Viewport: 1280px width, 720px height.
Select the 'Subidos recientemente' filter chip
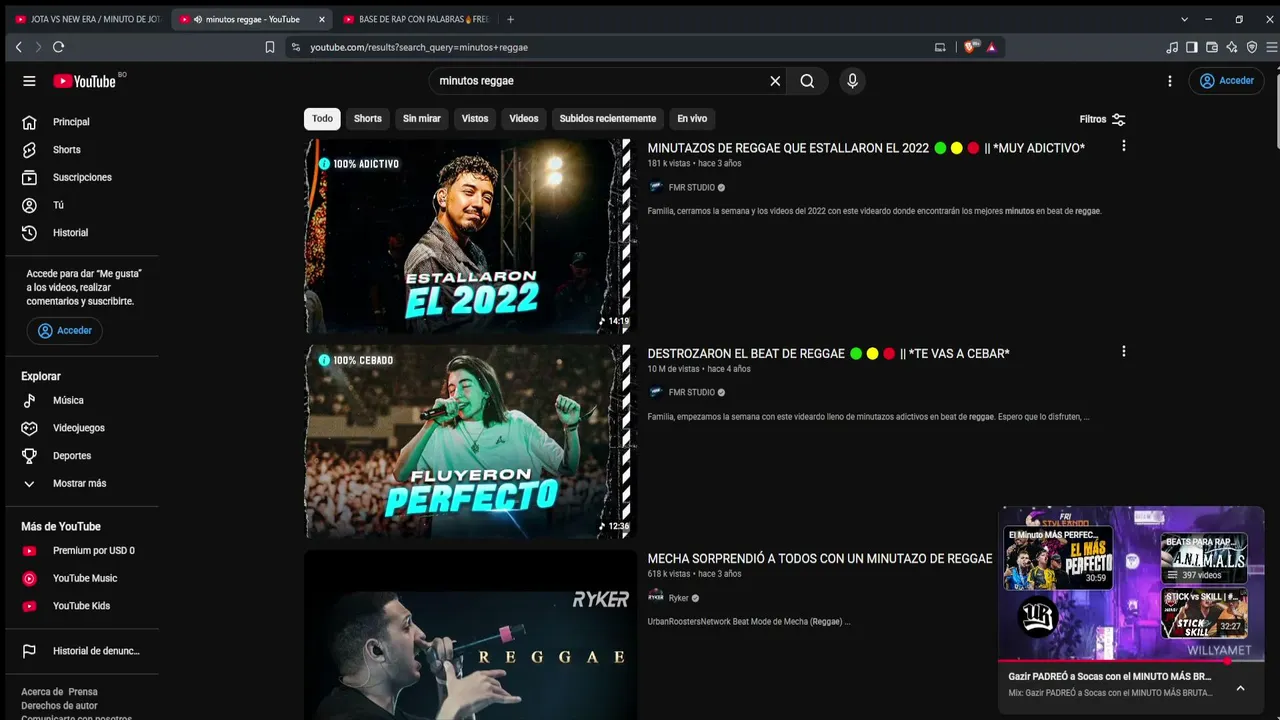coord(608,119)
